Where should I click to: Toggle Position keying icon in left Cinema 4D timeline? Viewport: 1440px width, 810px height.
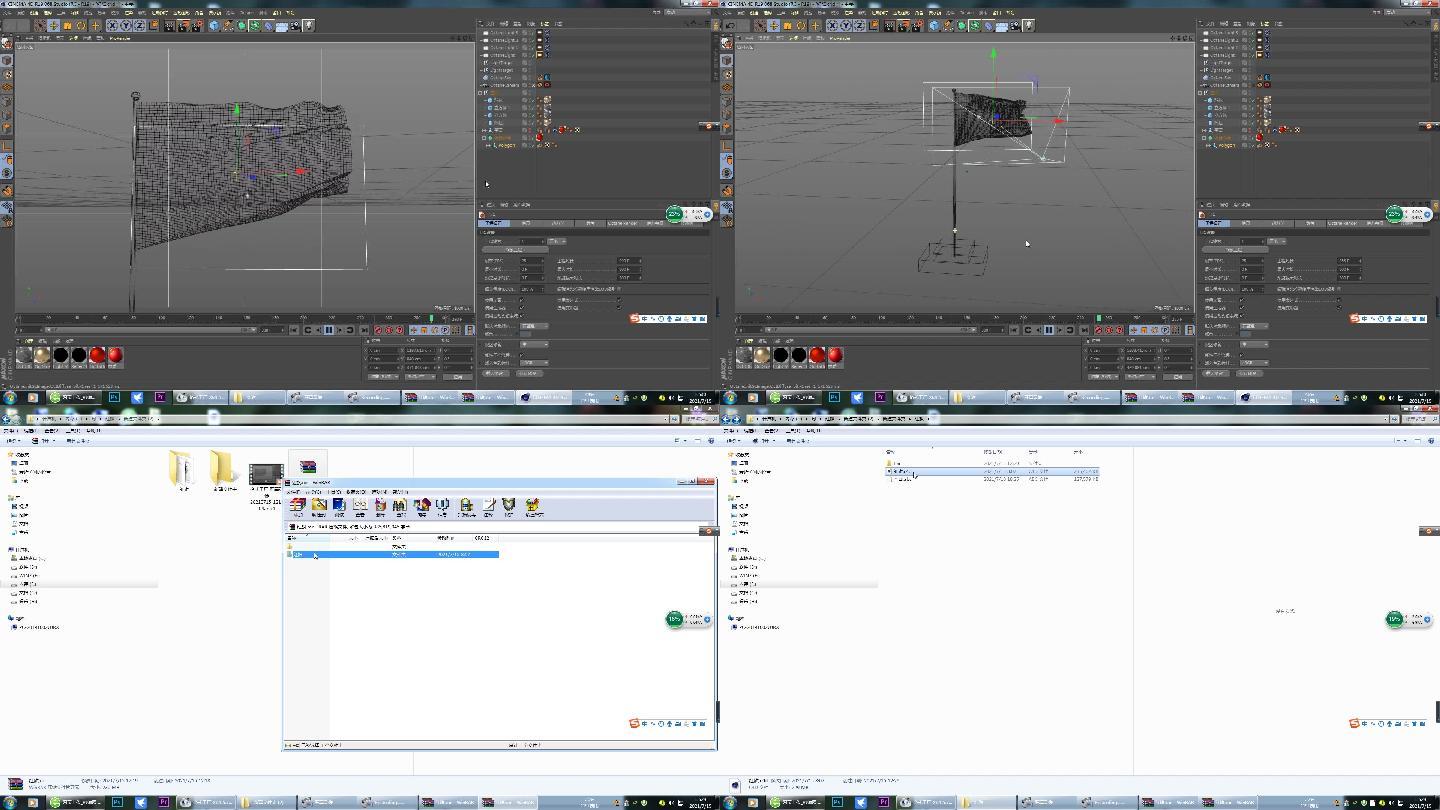coord(413,330)
